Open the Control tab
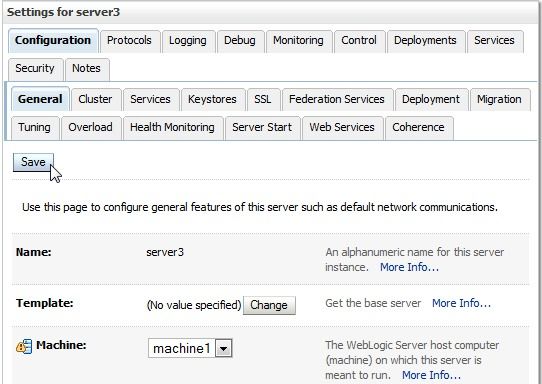The image size is (542, 384). 359,40
